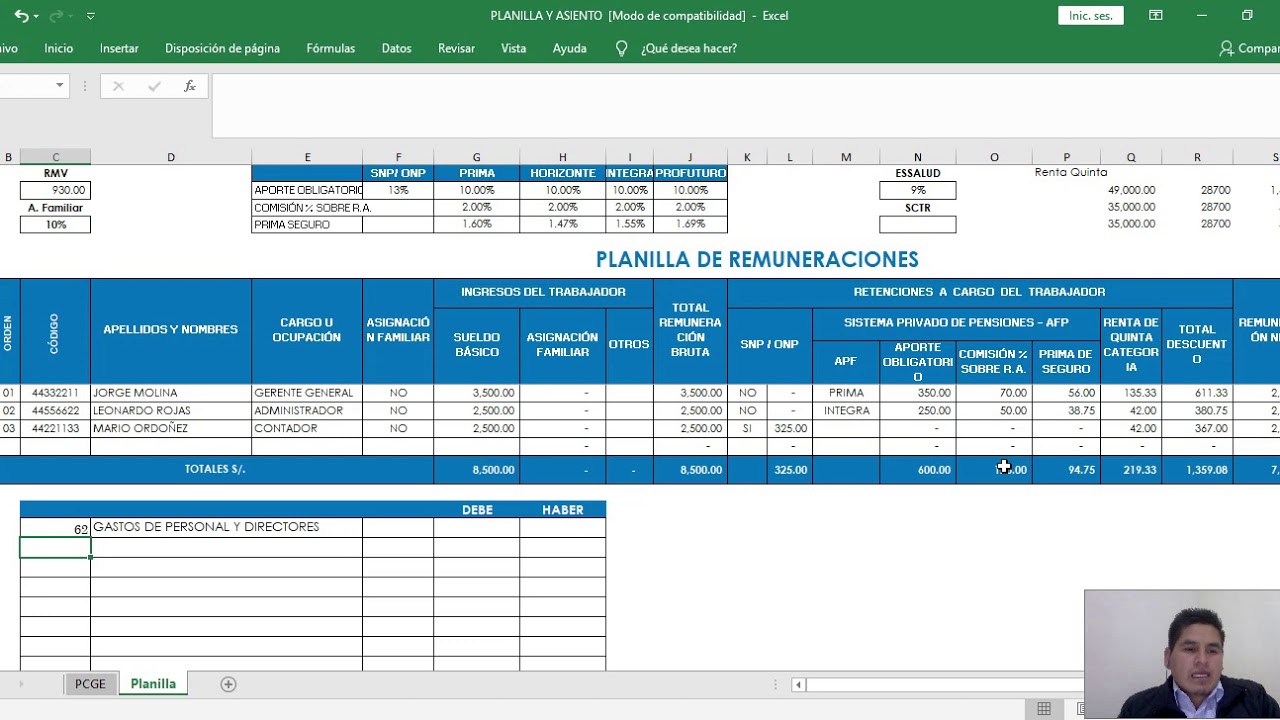The image size is (1280, 720).
Task: Click the Redo arrow icon
Action: 56,16
